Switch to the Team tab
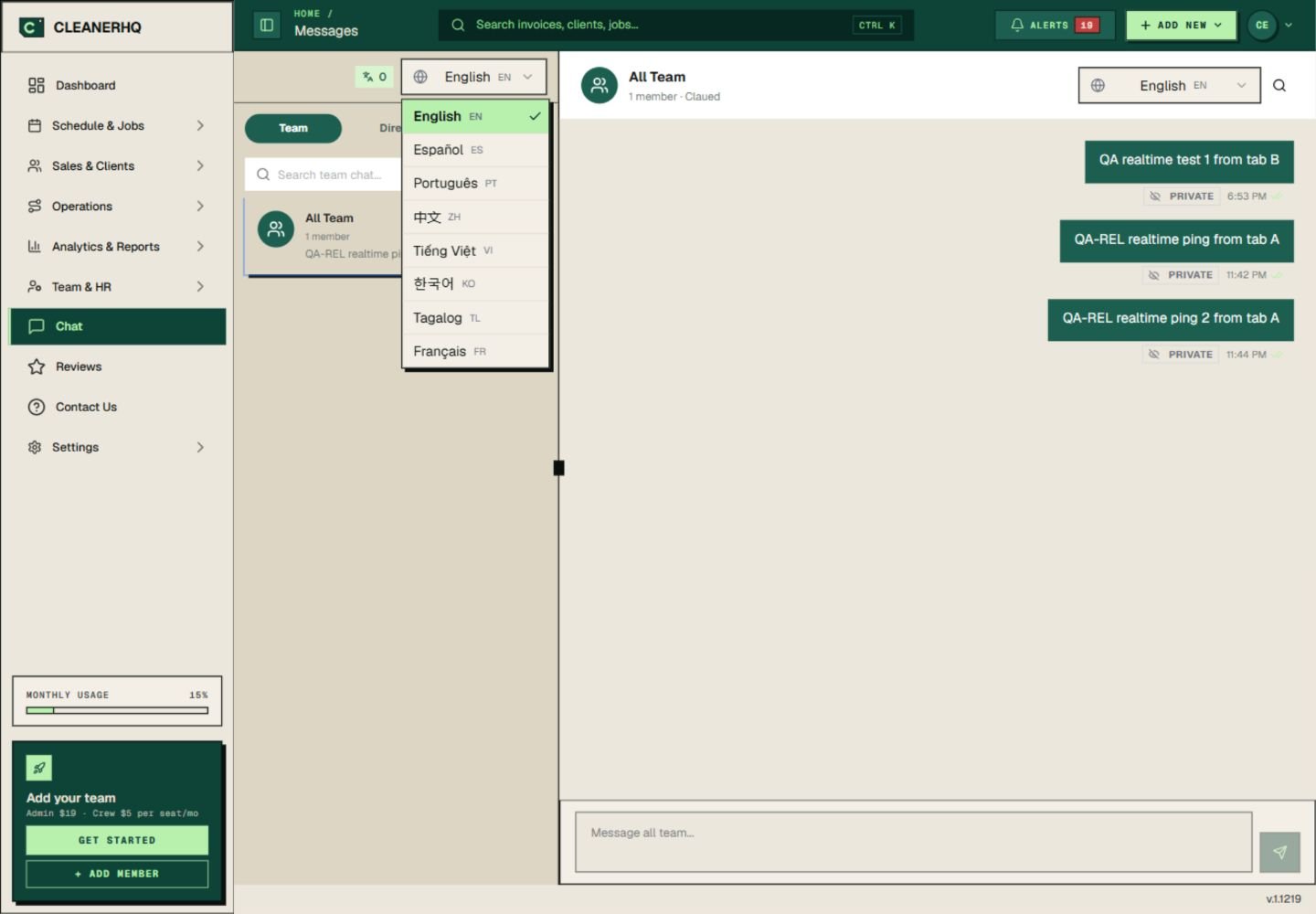Image resolution: width=1316 pixels, height=914 pixels. click(x=293, y=128)
